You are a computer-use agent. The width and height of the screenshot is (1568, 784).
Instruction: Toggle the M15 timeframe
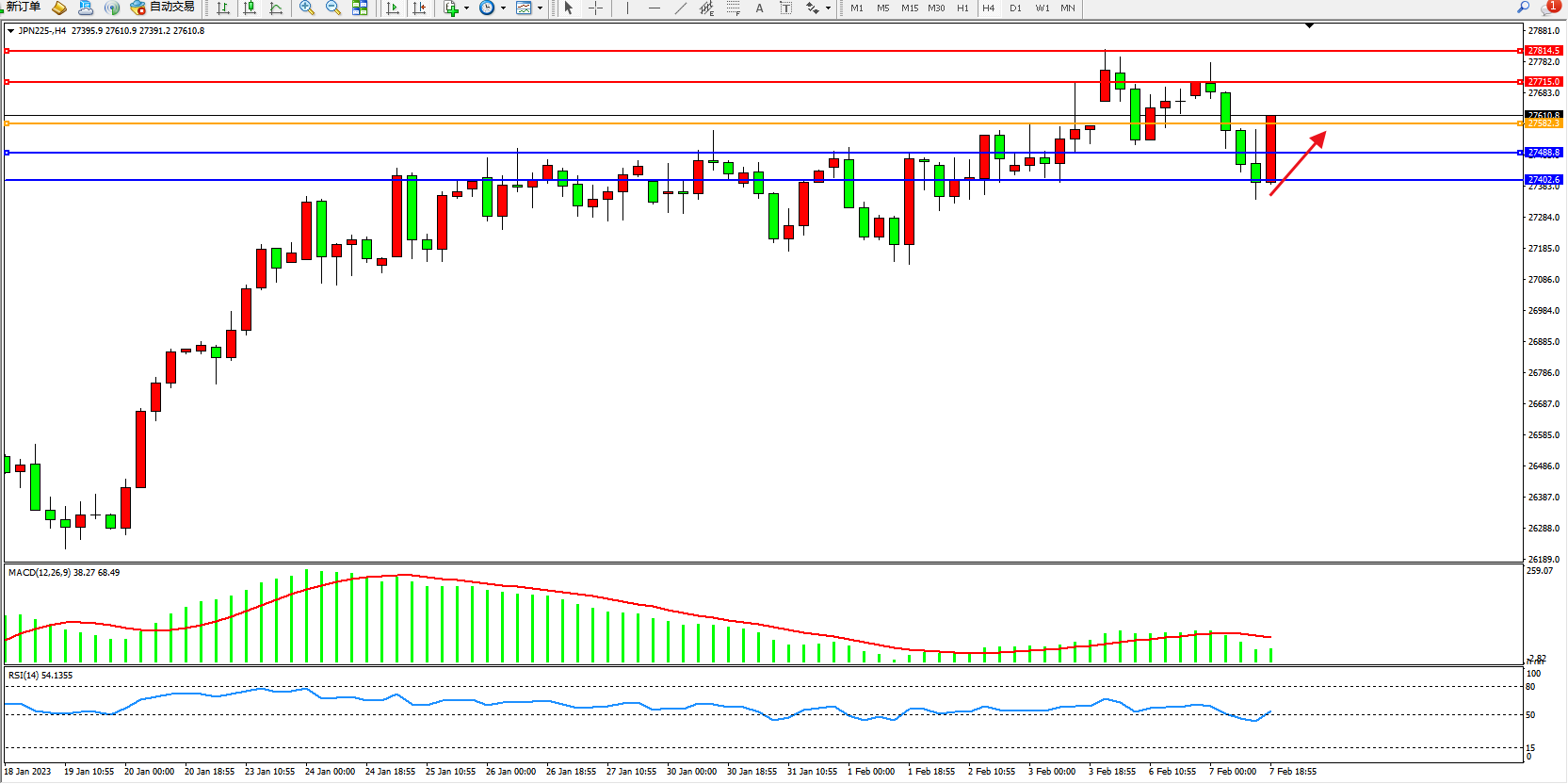pos(909,8)
